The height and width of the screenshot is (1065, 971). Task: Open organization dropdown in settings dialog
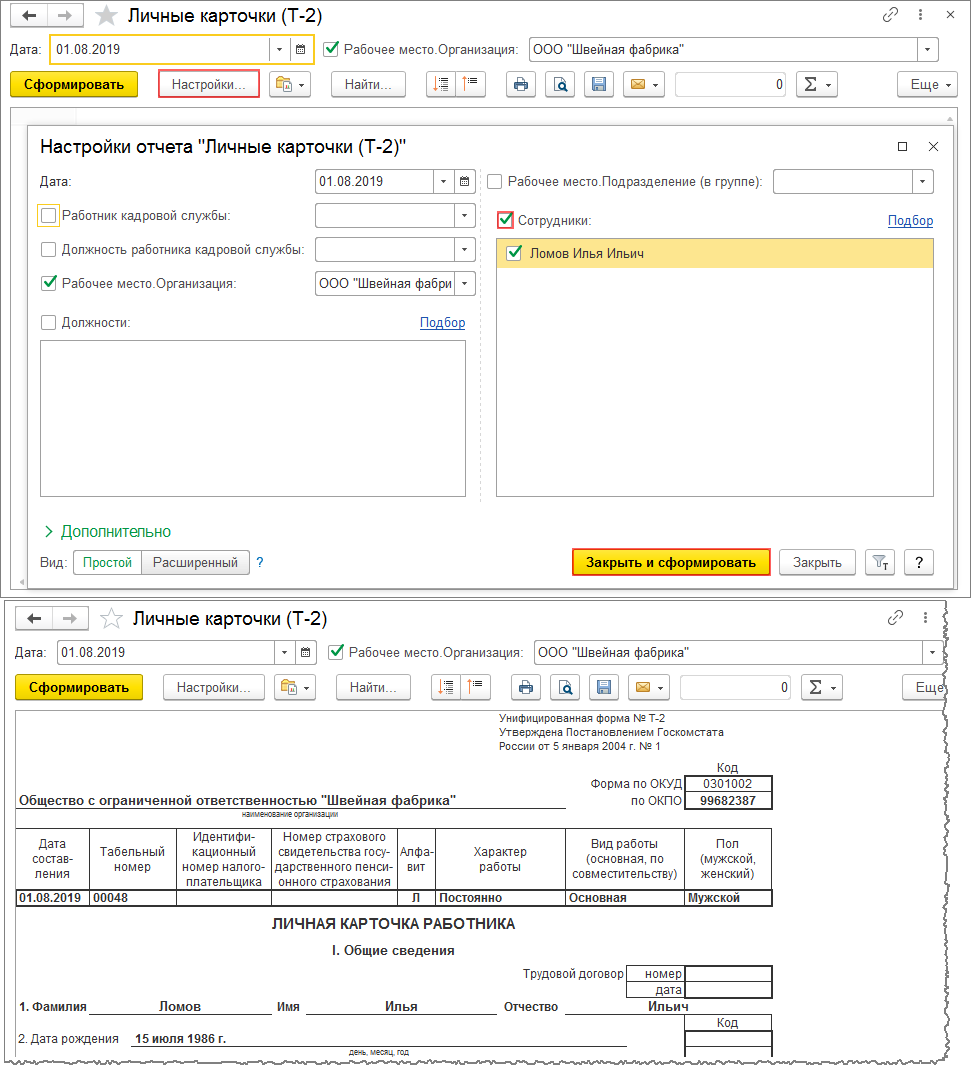(464, 283)
